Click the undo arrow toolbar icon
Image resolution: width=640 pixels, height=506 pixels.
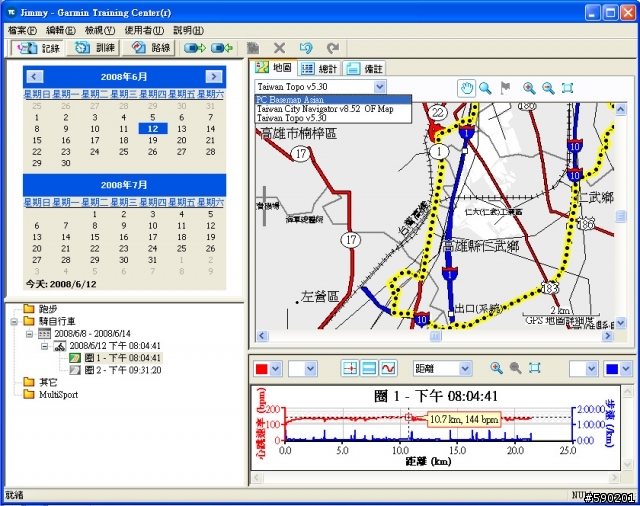pos(306,48)
